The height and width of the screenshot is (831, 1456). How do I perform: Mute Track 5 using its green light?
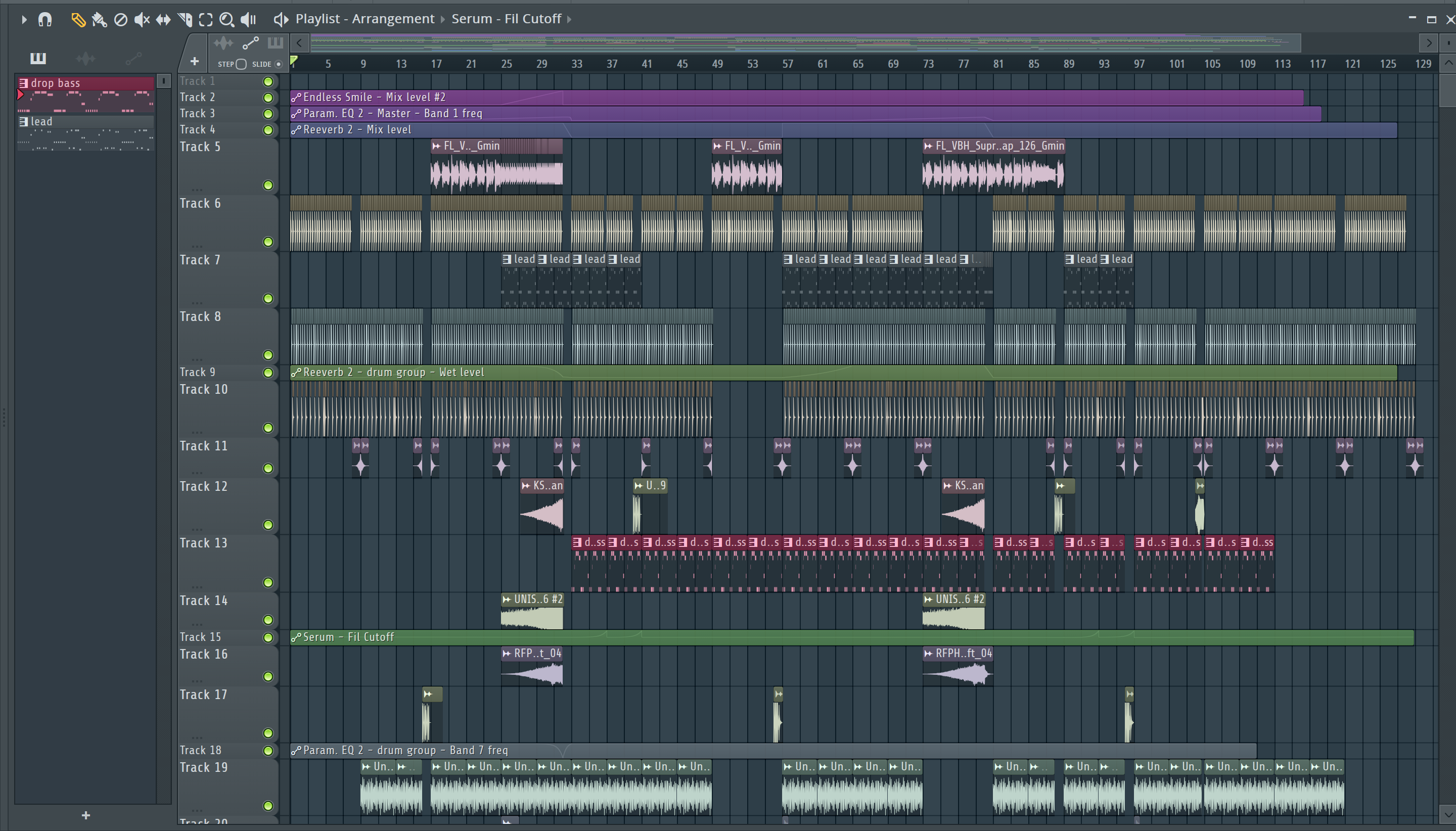(x=267, y=185)
